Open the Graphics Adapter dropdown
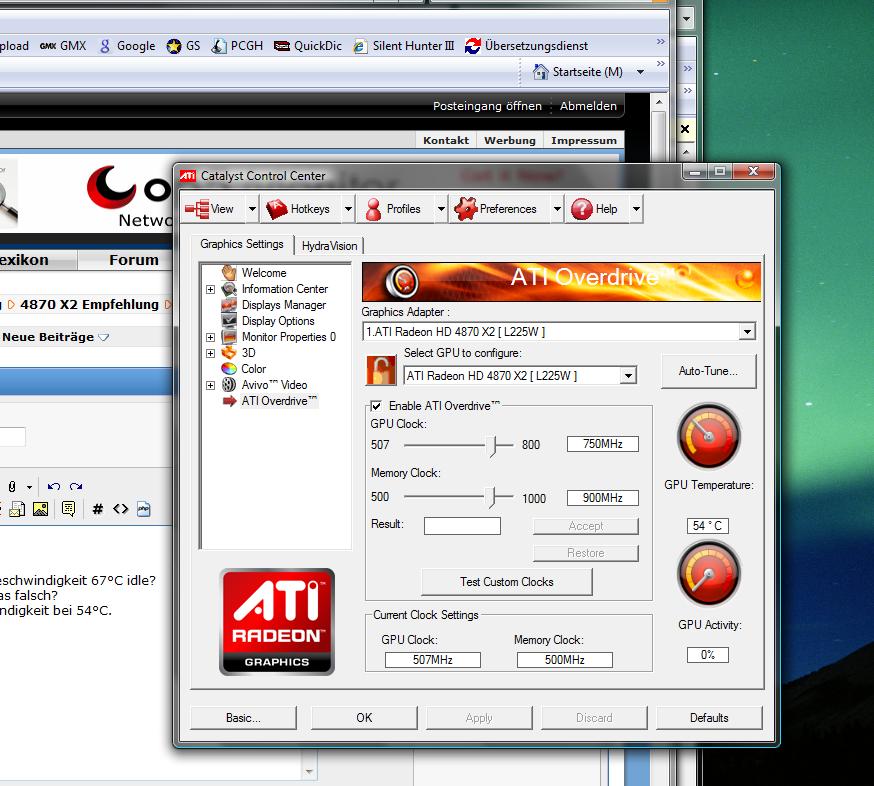Viewport: 874px width, 786px height. point(746,332)
